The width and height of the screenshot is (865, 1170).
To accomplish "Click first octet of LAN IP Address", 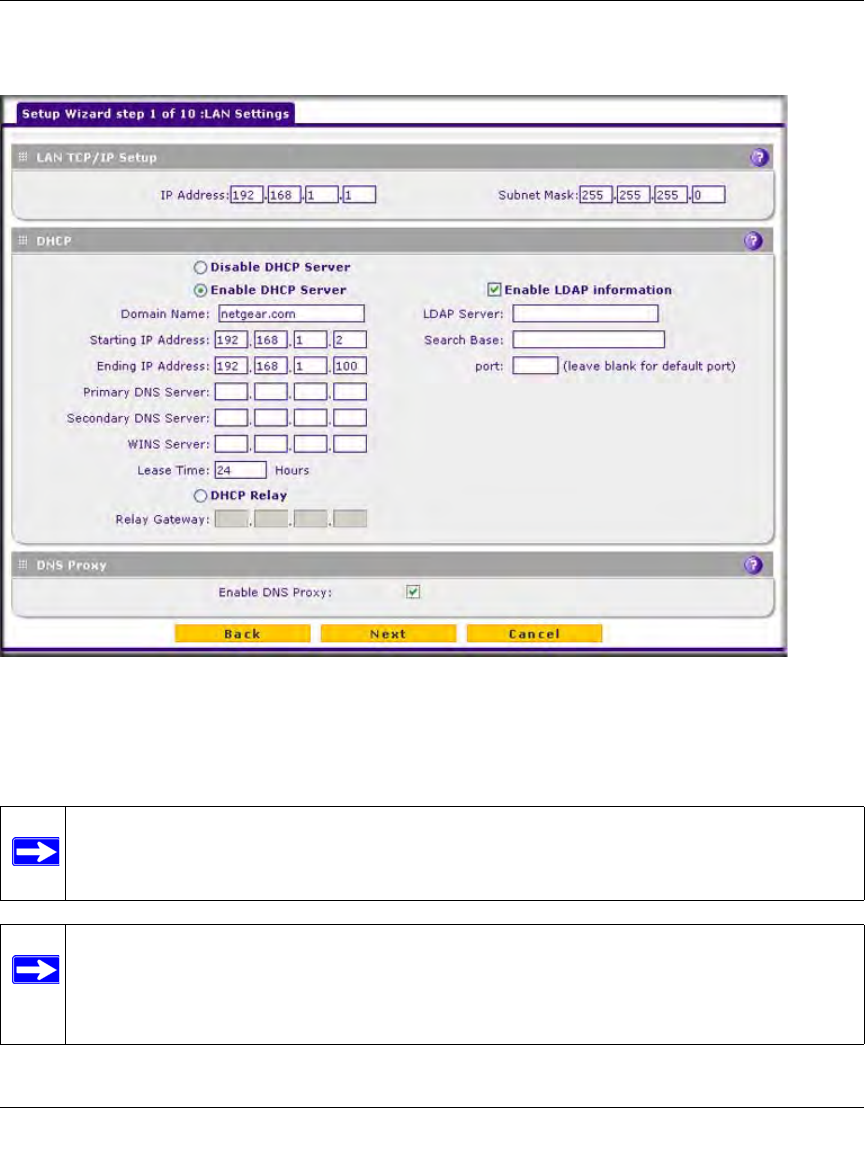I will tap(246, 195).
